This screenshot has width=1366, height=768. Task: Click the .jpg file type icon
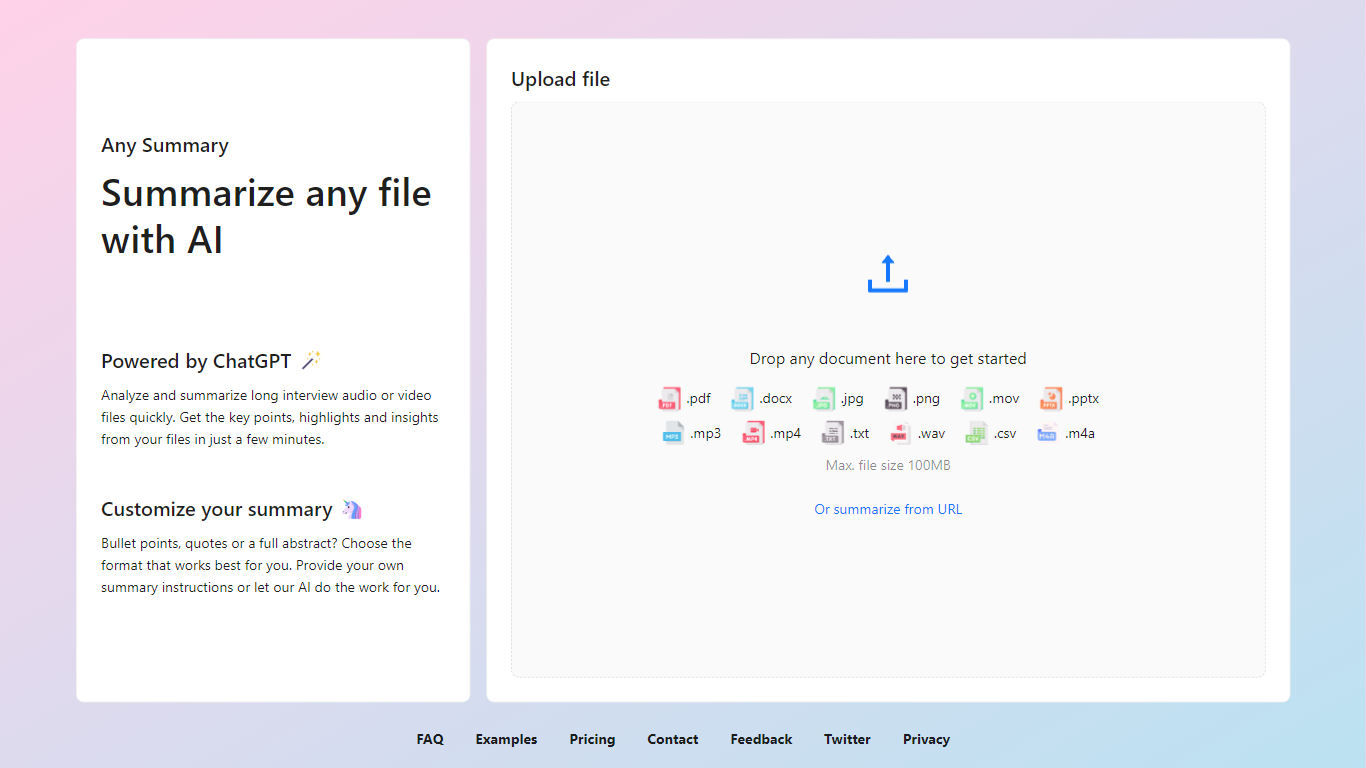pos(824,399)
